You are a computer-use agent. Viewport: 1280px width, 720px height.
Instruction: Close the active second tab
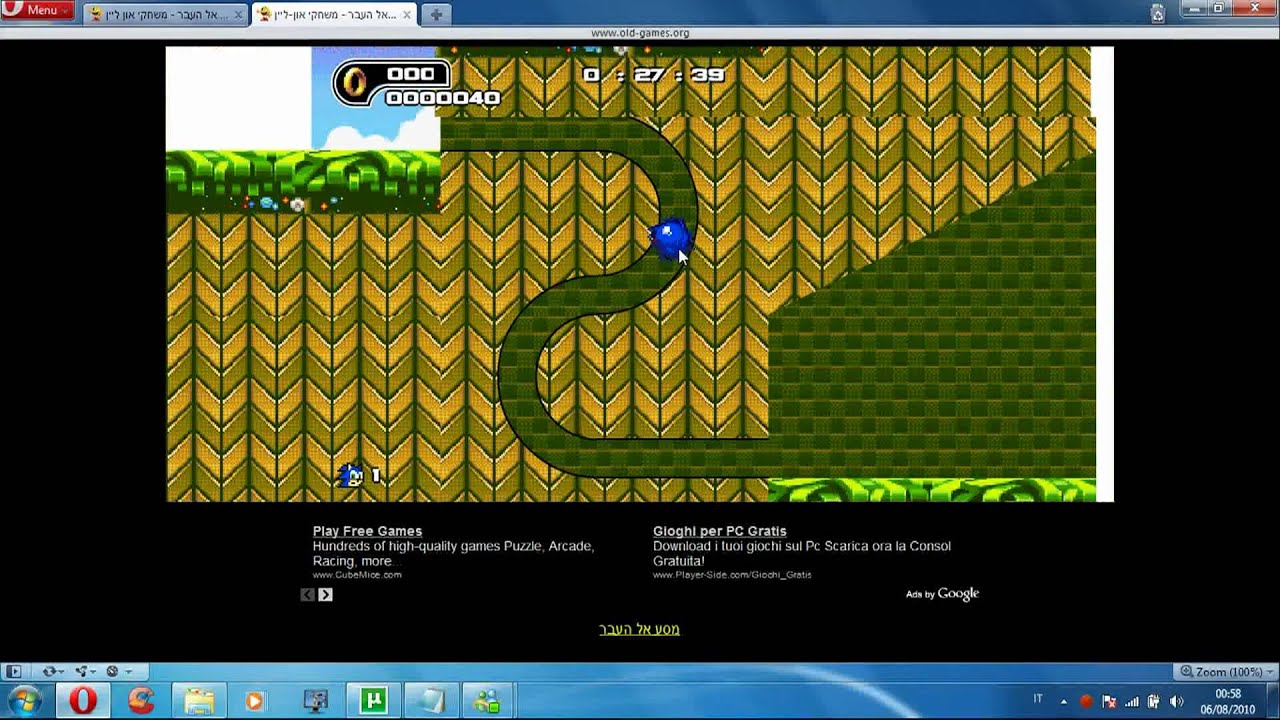(x=405, y=15)
